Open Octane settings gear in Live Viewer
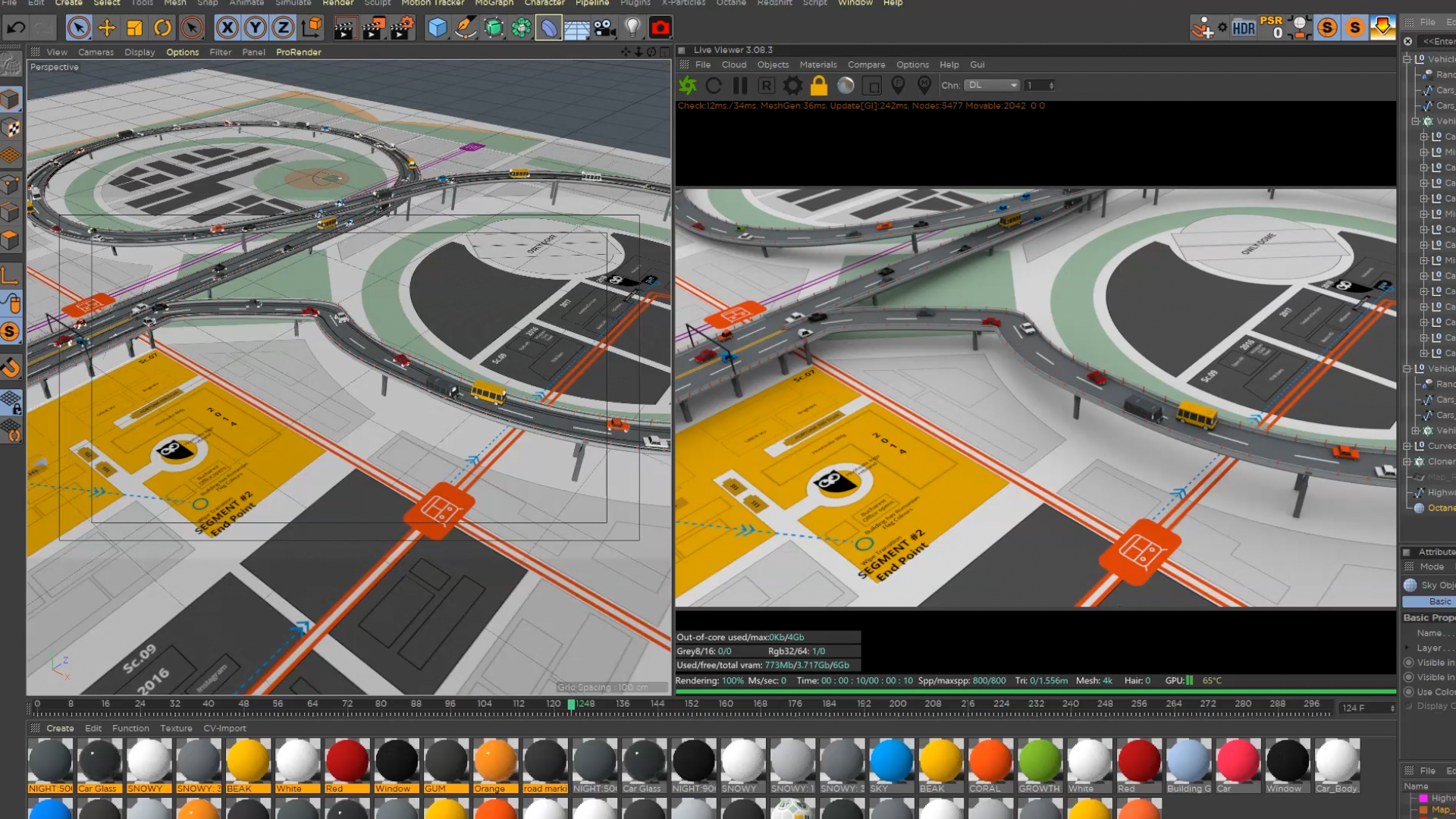1456x819 pixels. 792,86
